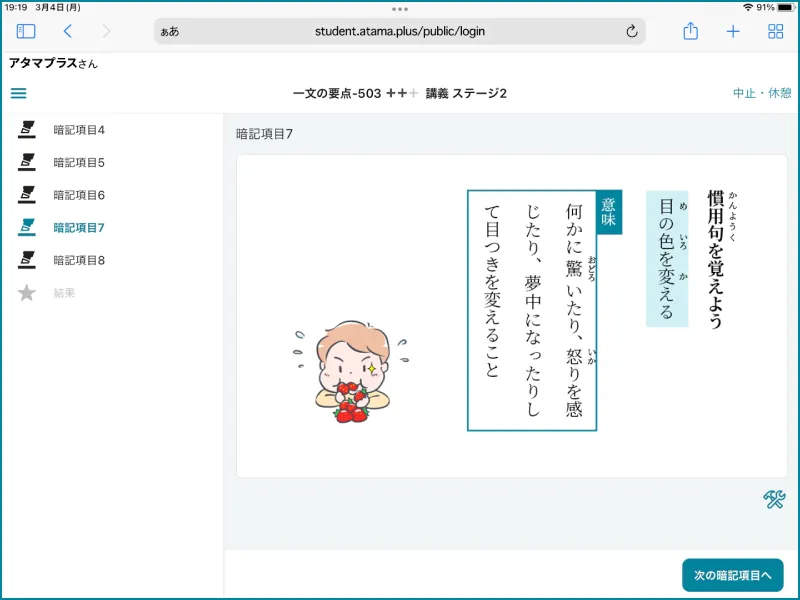
Task: Click the 中止・休憩 link
Action: [x=762, y=93]
